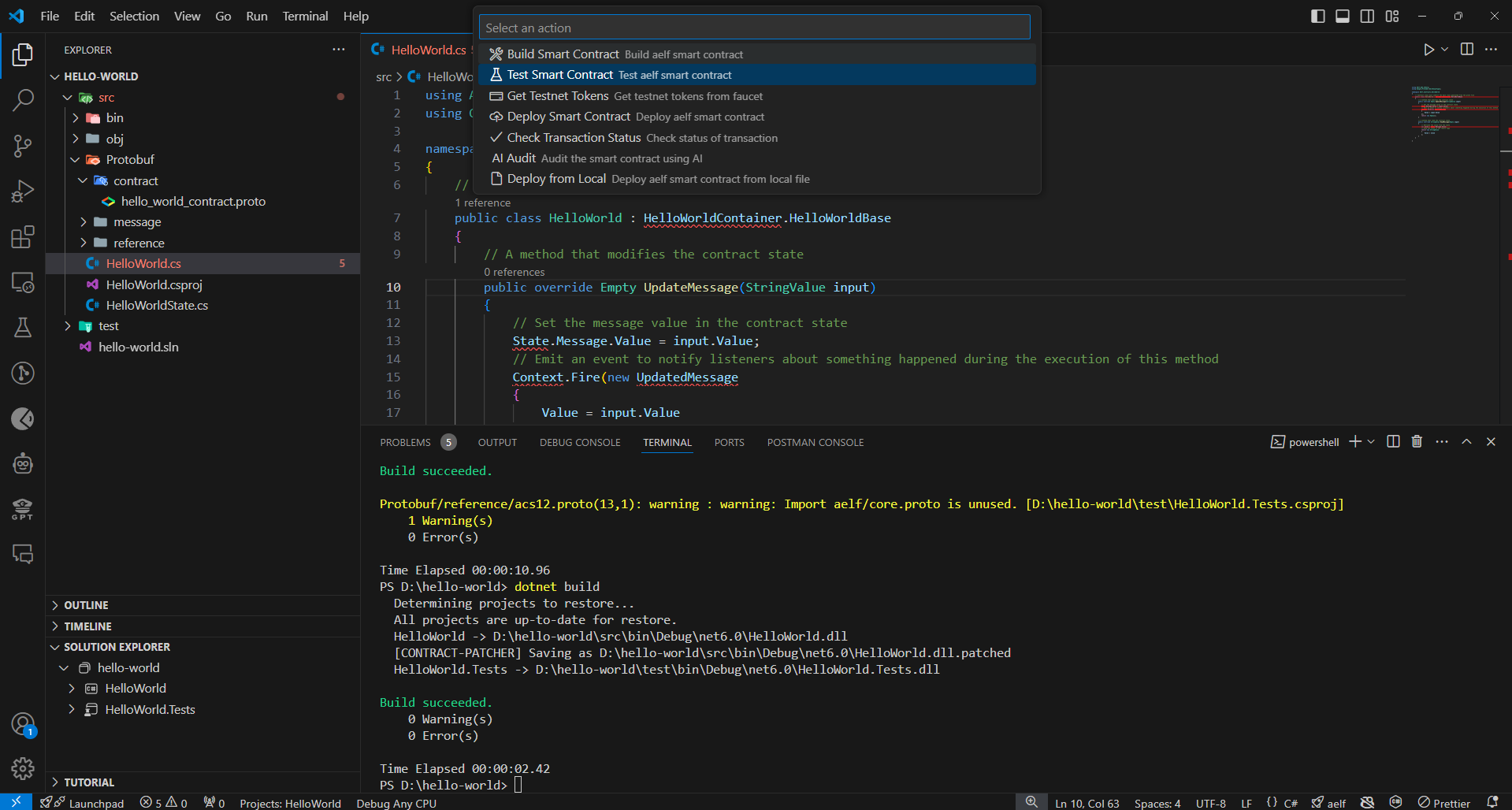
Task: Switch to the DEBUG CONSOLE tab
Action: tap(580, 443)
